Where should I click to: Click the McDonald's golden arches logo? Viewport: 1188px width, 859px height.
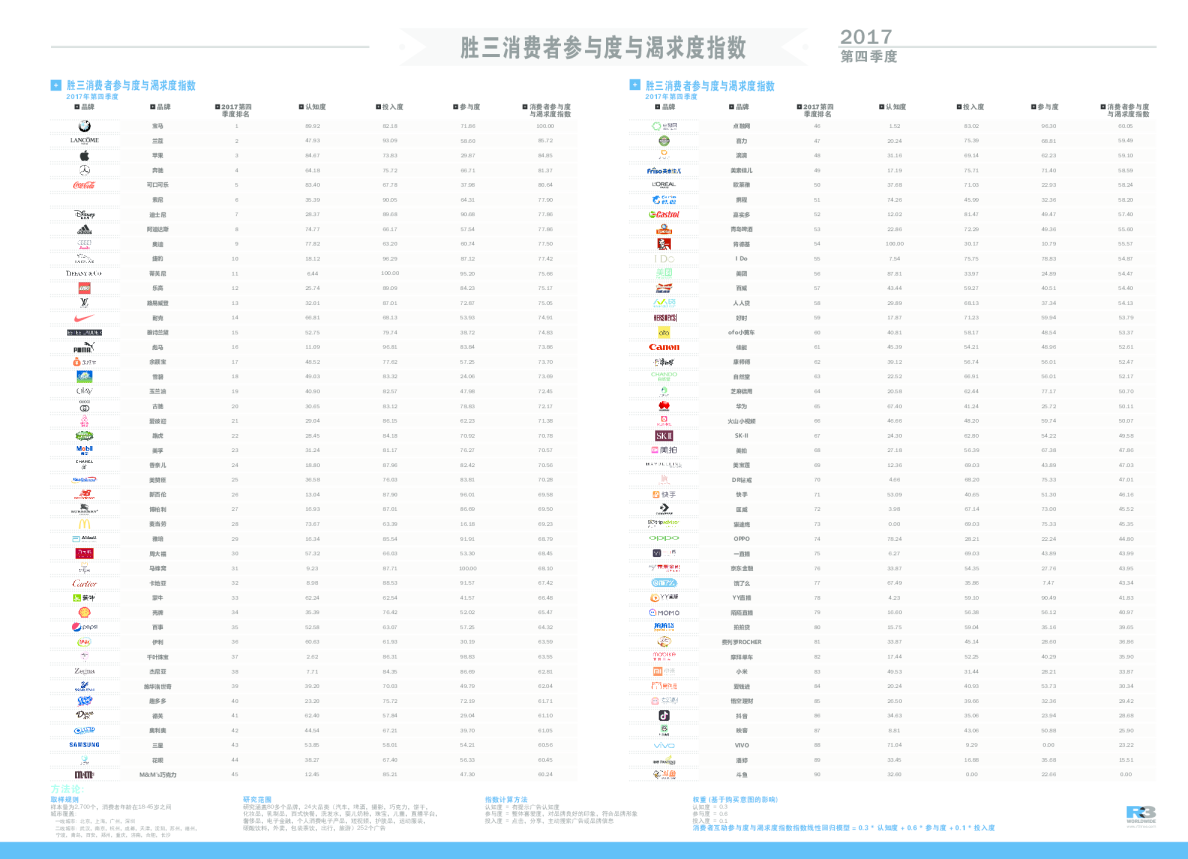[x=85, y=523]
